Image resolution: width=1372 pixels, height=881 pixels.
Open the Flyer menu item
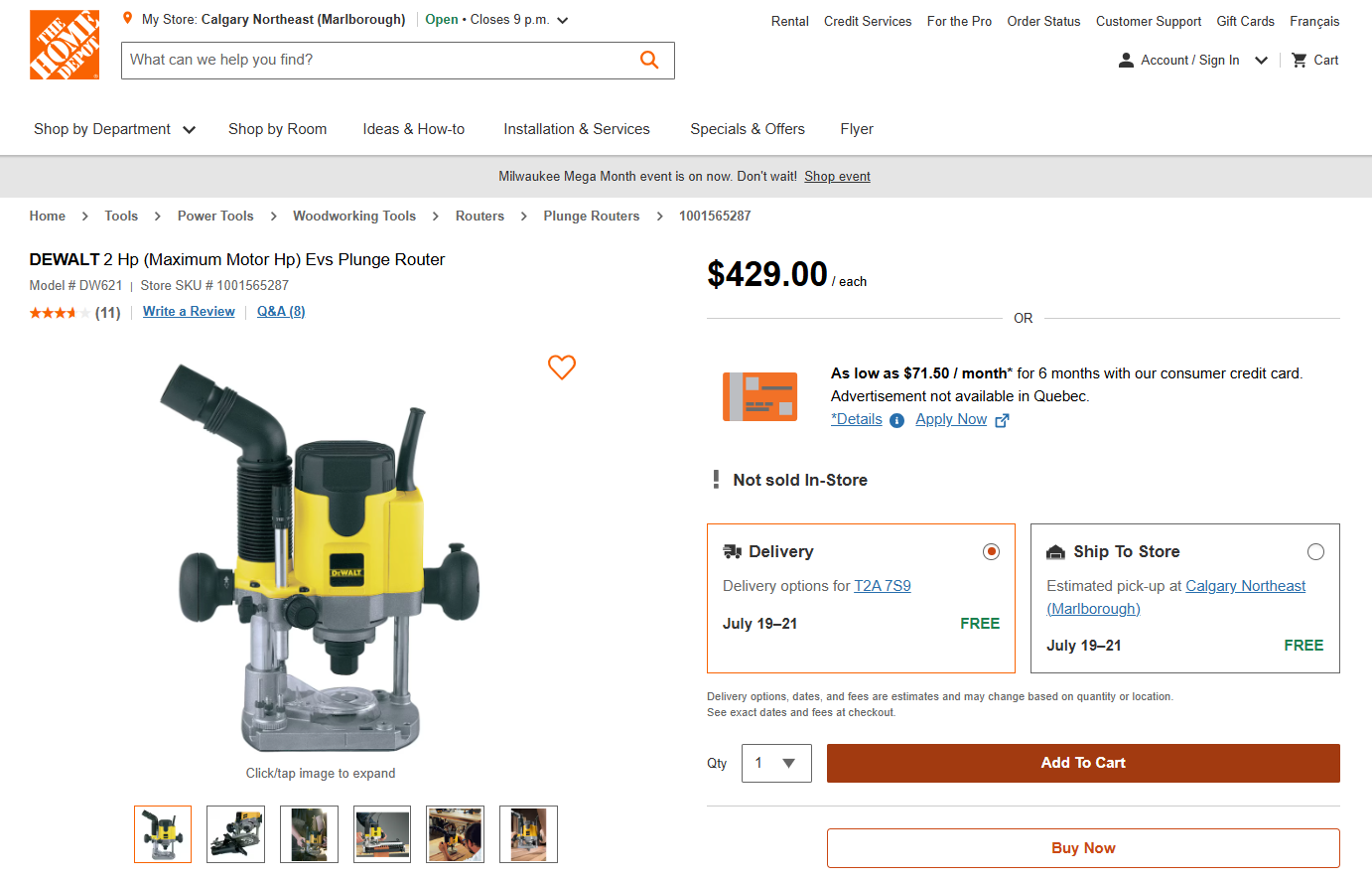click(857, 129)
